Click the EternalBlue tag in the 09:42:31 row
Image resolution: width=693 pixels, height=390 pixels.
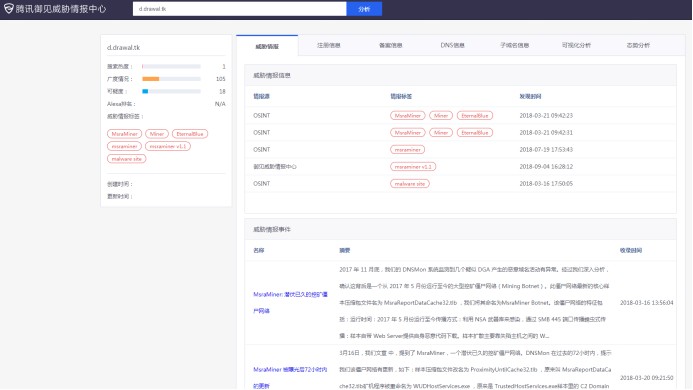pos(475,132)
